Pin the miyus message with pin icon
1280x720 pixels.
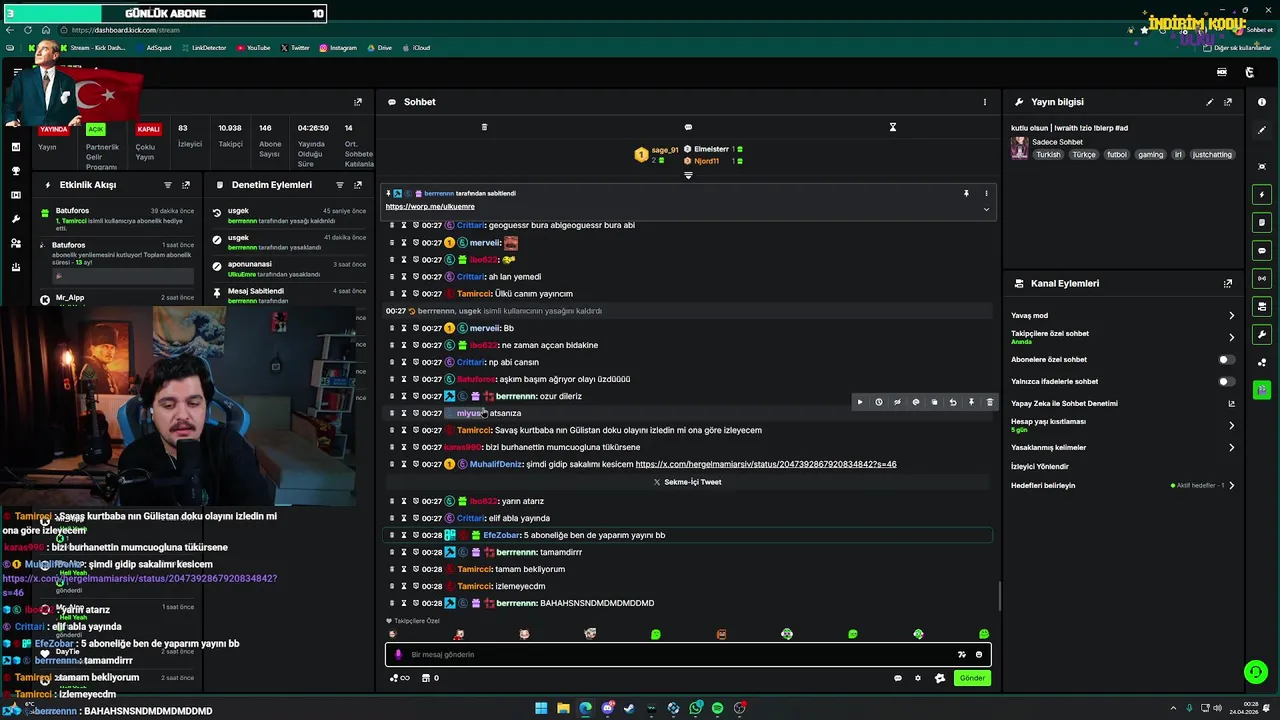click(971, 402)
